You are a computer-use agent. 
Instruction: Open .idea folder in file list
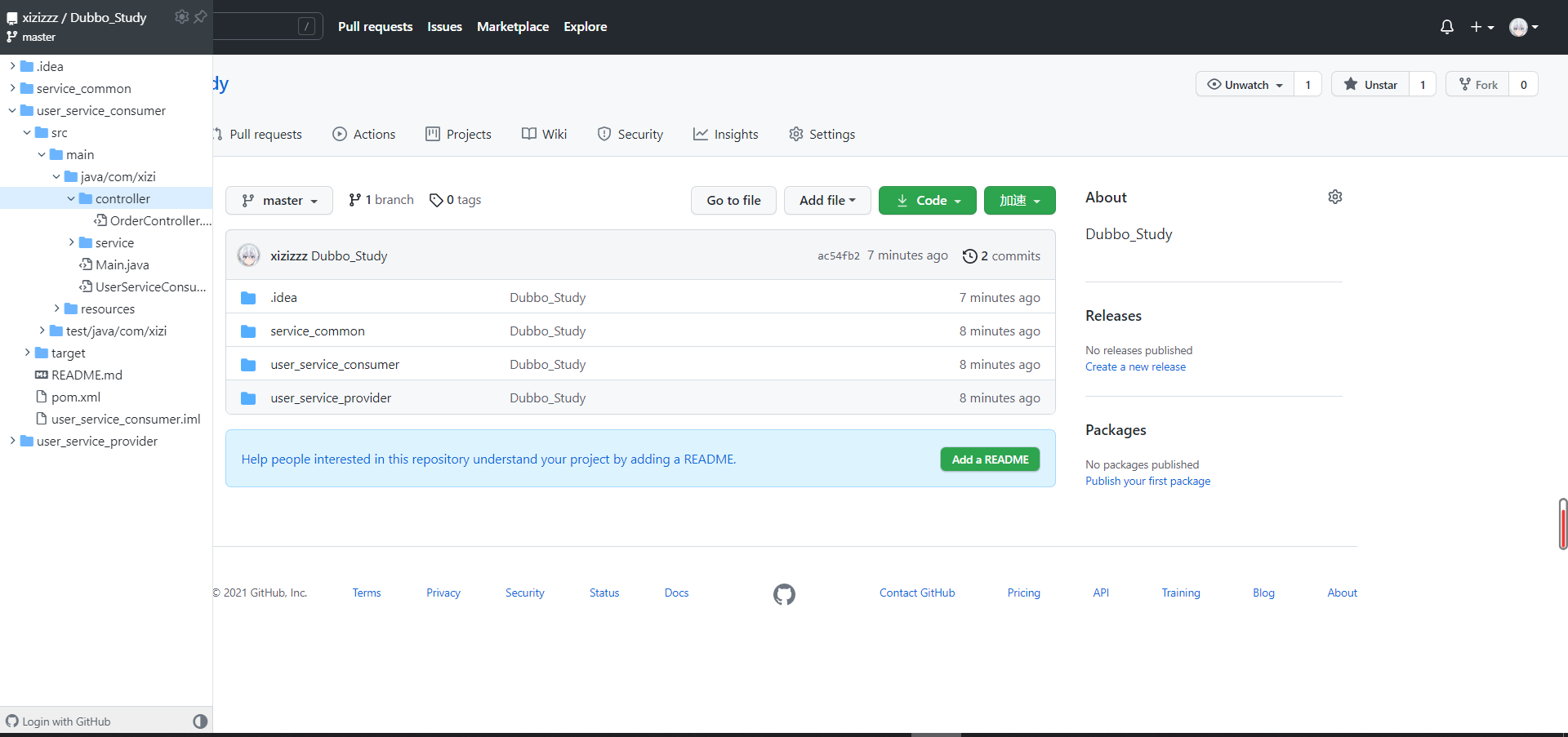(x=284, y=297)
